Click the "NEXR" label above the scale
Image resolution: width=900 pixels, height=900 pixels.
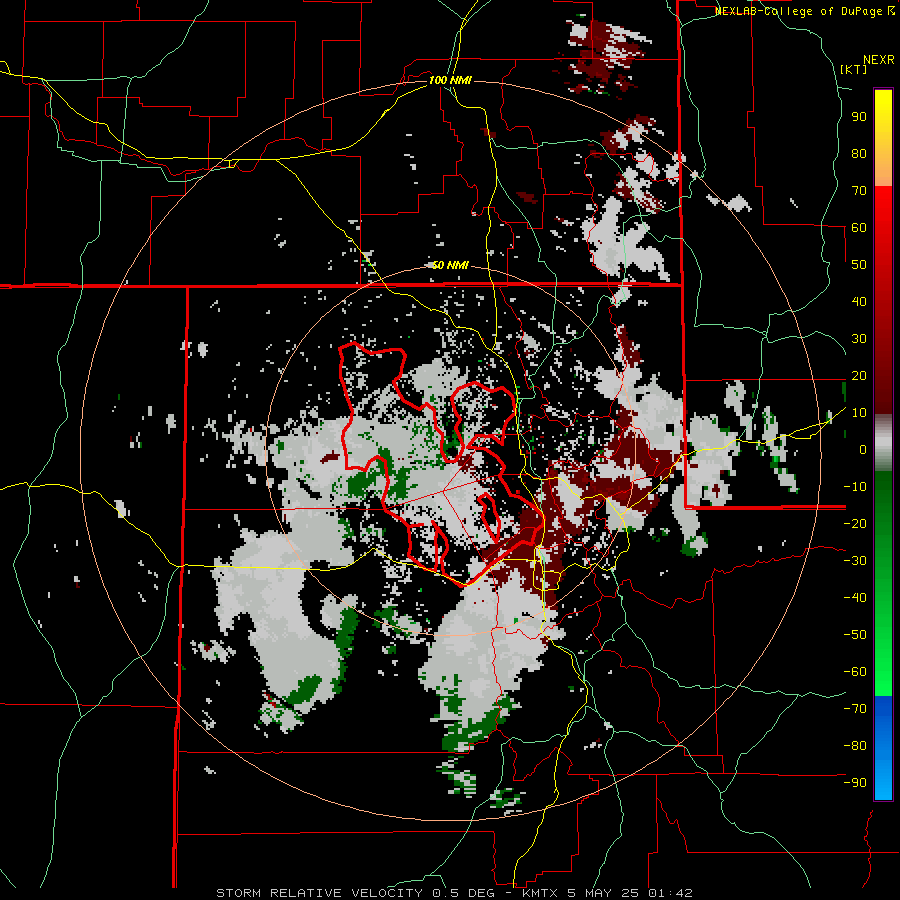[879, 60]
